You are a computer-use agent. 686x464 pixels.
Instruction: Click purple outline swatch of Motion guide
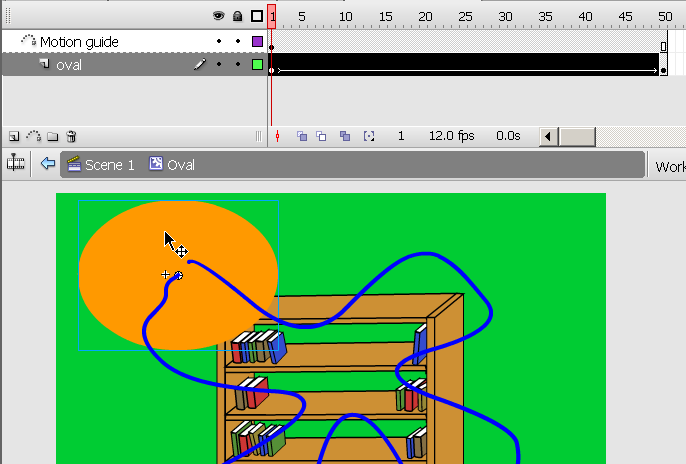(257, 42)
